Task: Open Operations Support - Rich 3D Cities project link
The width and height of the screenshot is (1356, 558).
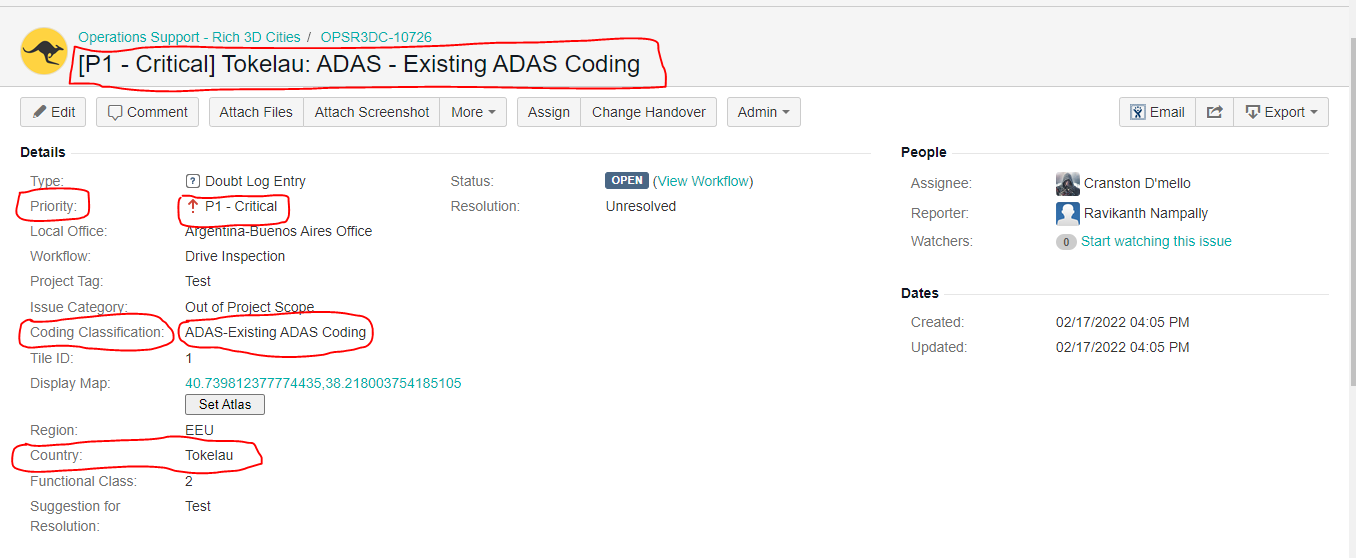Action: pyautogui.click(x=189, y=37)
